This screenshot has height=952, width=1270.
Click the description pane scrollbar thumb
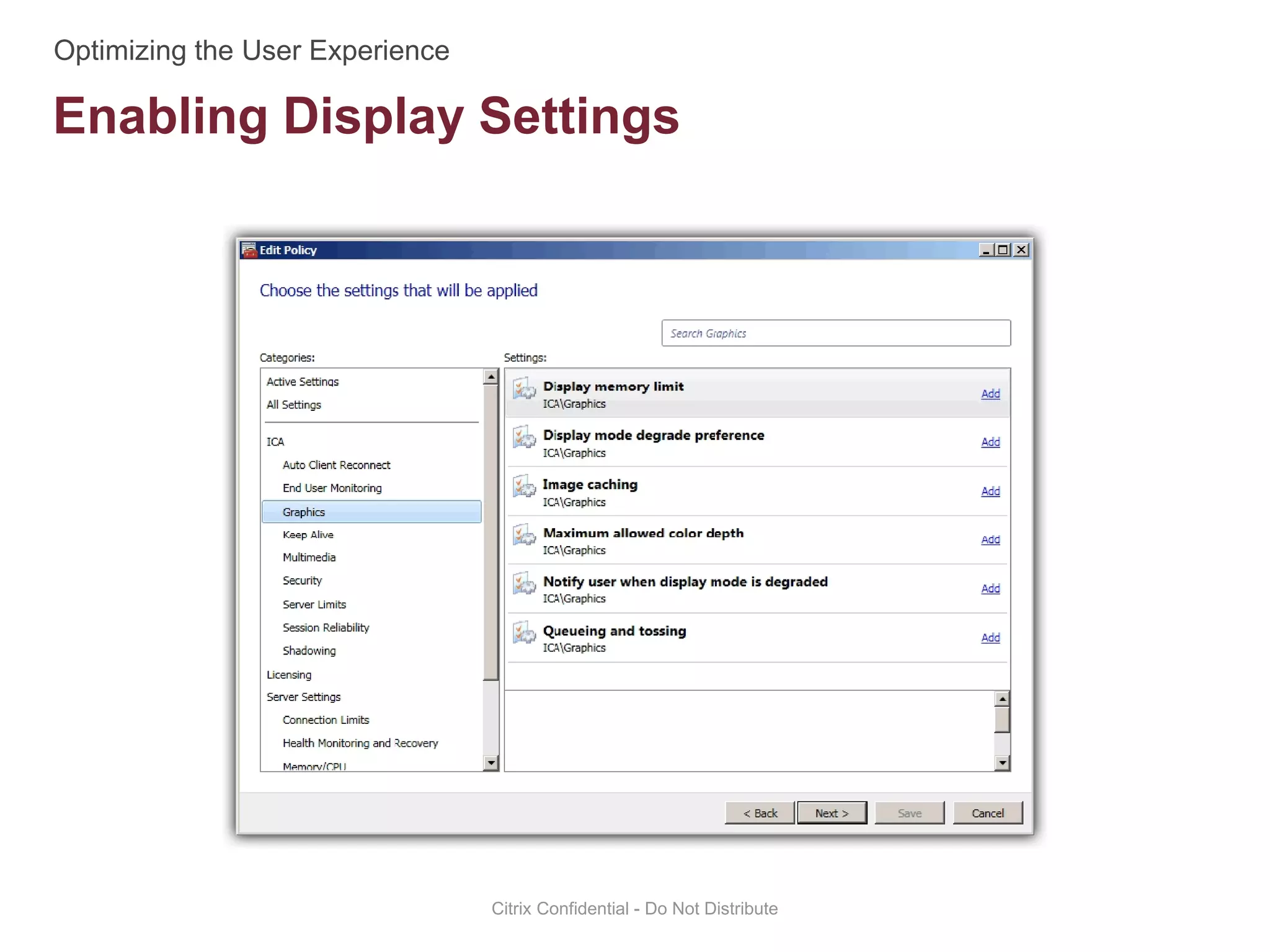[1002, 720]
